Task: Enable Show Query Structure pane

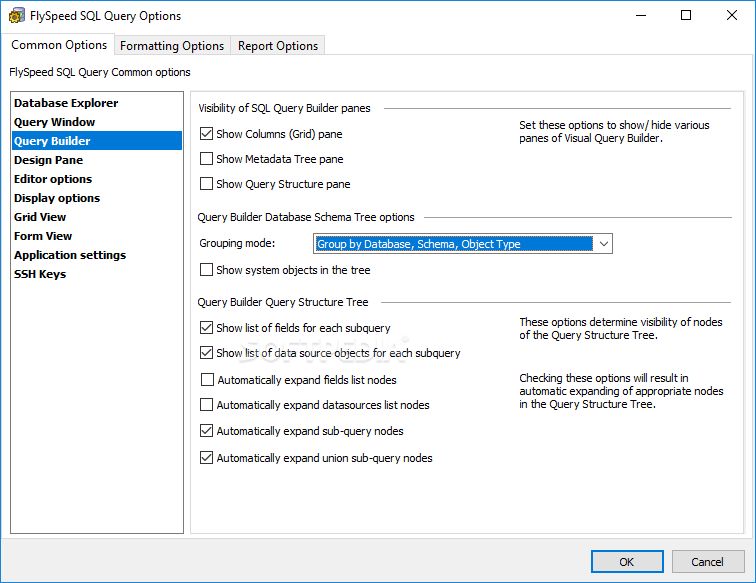Action: 206,184
